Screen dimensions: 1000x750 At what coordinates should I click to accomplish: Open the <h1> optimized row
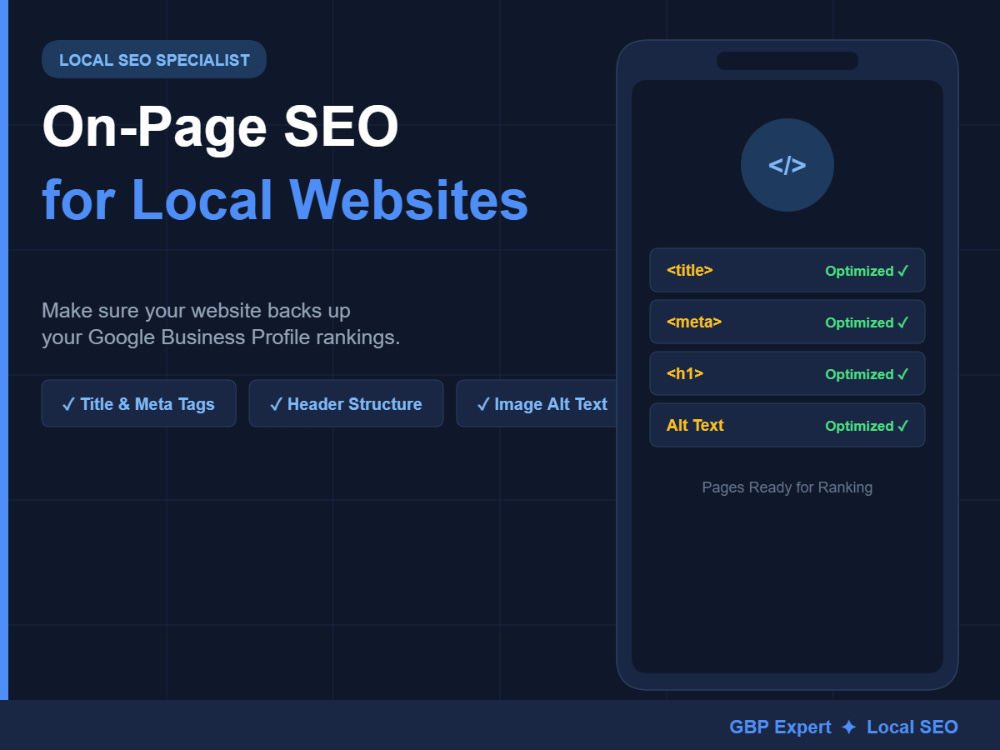tap(787, 374)
